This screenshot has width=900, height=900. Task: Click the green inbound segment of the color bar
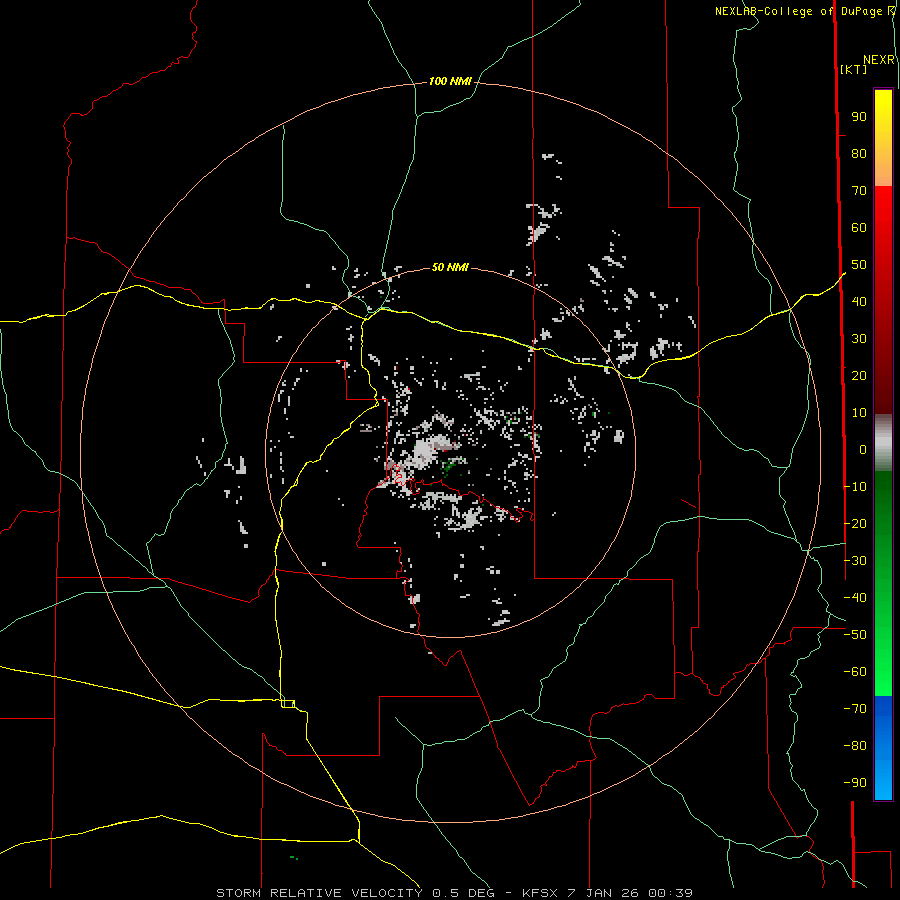tap(883, 584)
